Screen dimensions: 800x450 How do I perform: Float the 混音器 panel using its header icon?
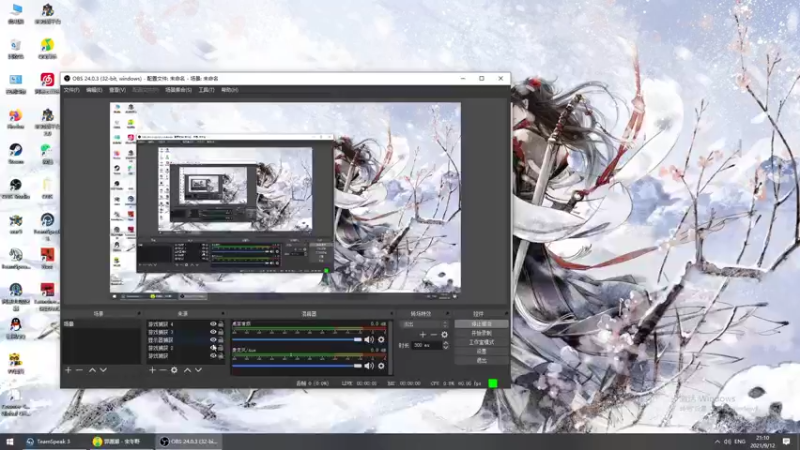coord(391,314)
